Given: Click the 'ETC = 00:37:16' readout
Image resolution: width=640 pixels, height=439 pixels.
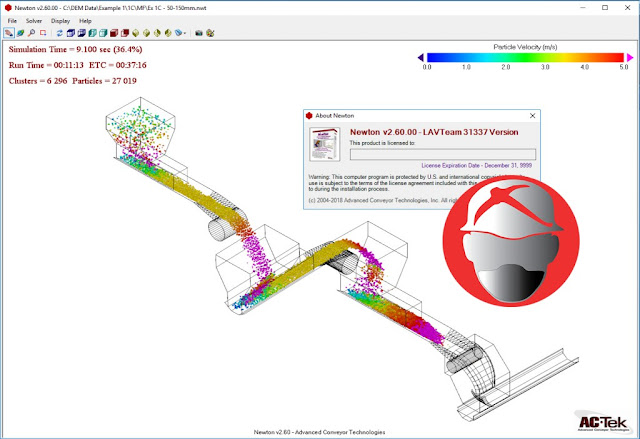Looking at the screenshot, I should 118,65.
